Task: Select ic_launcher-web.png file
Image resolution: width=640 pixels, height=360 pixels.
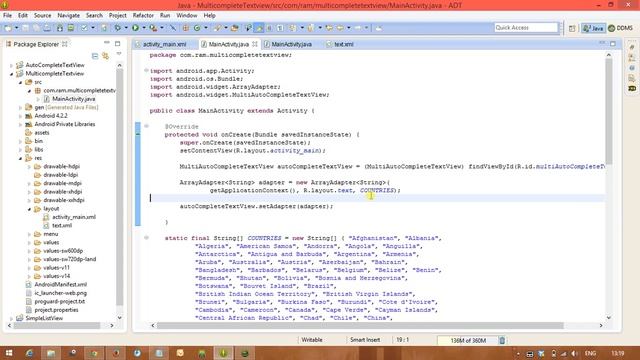Action: click(x=60, y=293)
